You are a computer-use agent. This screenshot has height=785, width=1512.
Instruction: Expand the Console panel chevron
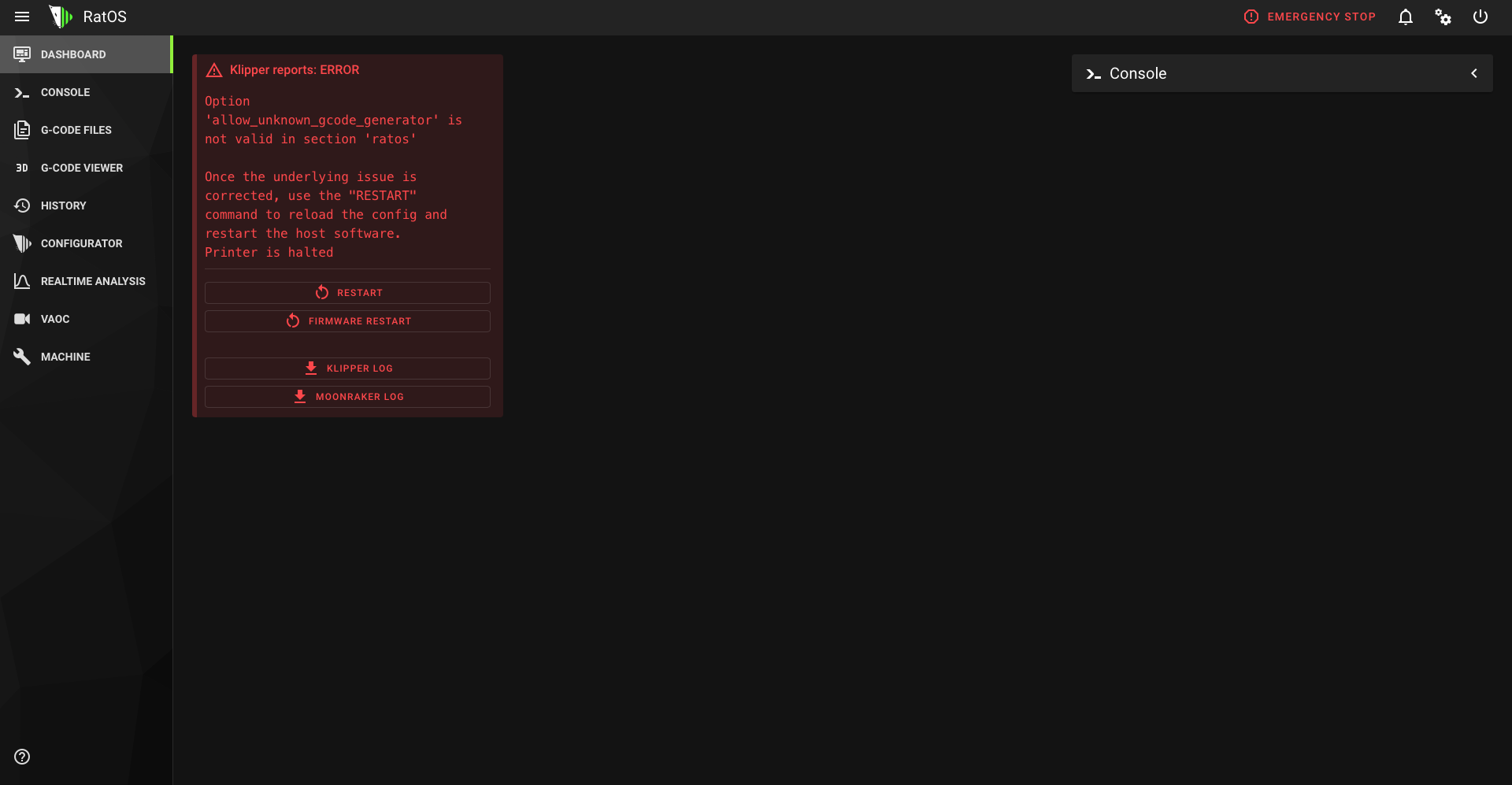(x=1474, y=73)
